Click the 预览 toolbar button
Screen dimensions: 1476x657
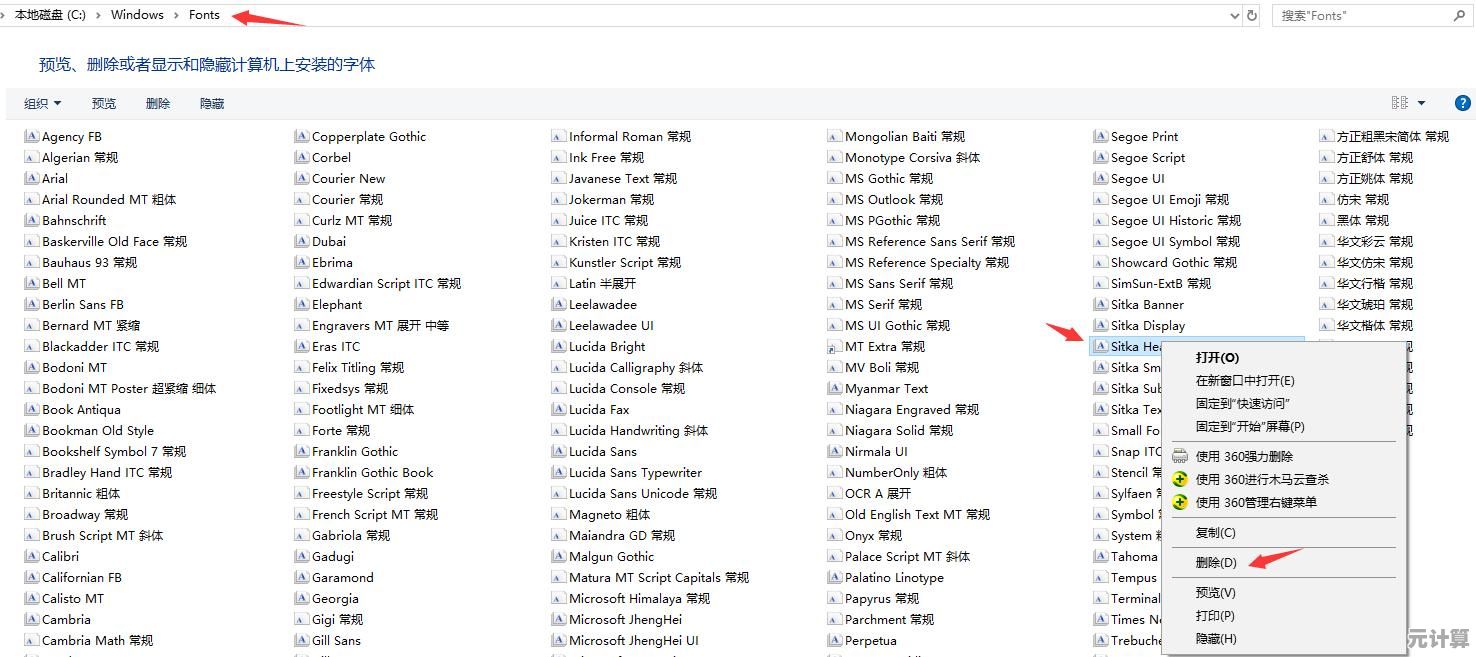(x=104, y=103)
